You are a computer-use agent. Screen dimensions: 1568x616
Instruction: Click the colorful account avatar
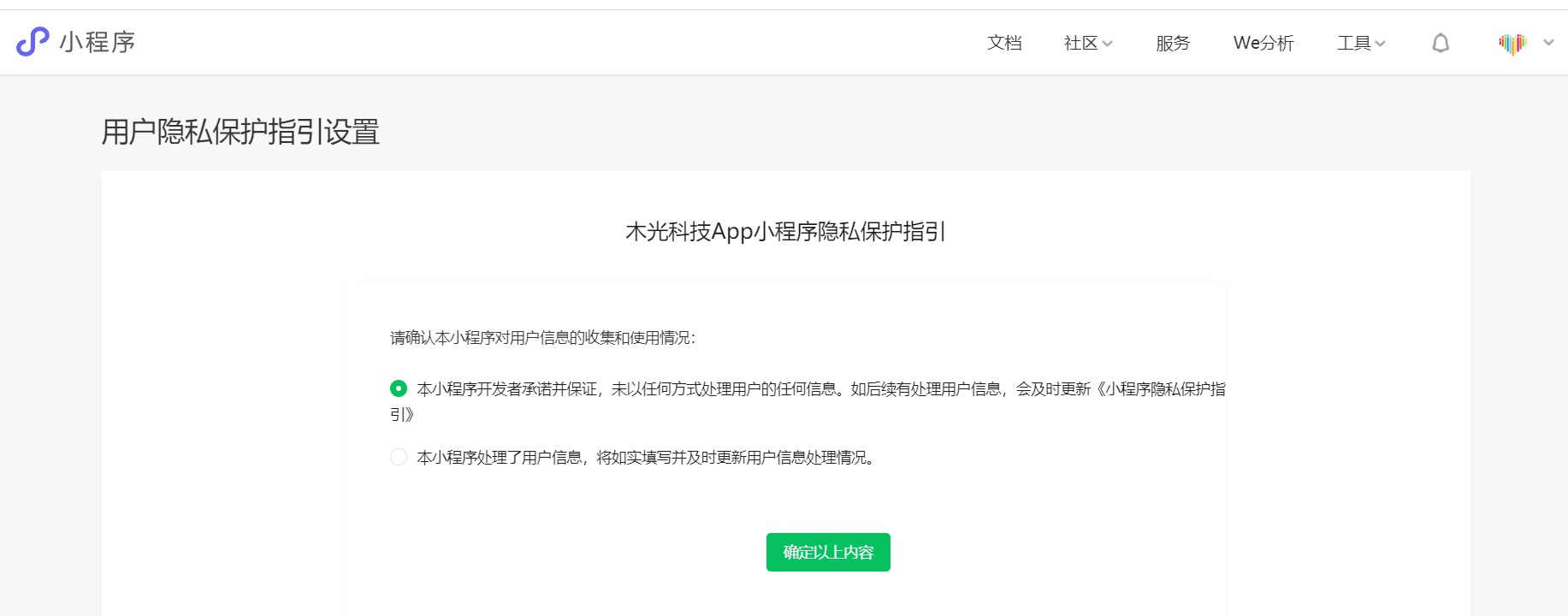click(1512, 43)
